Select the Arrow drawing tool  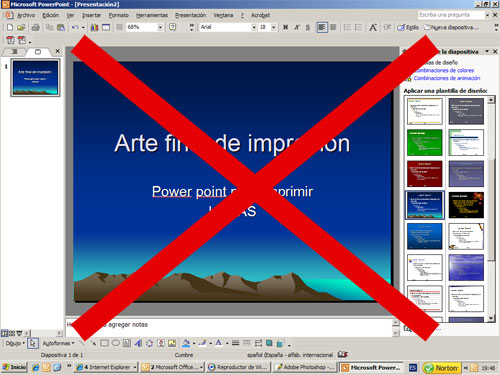pyautogui.click(x=93, y=343)
